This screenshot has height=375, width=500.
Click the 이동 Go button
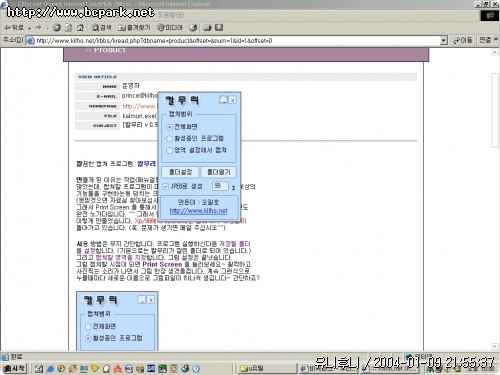pos(463,41)
